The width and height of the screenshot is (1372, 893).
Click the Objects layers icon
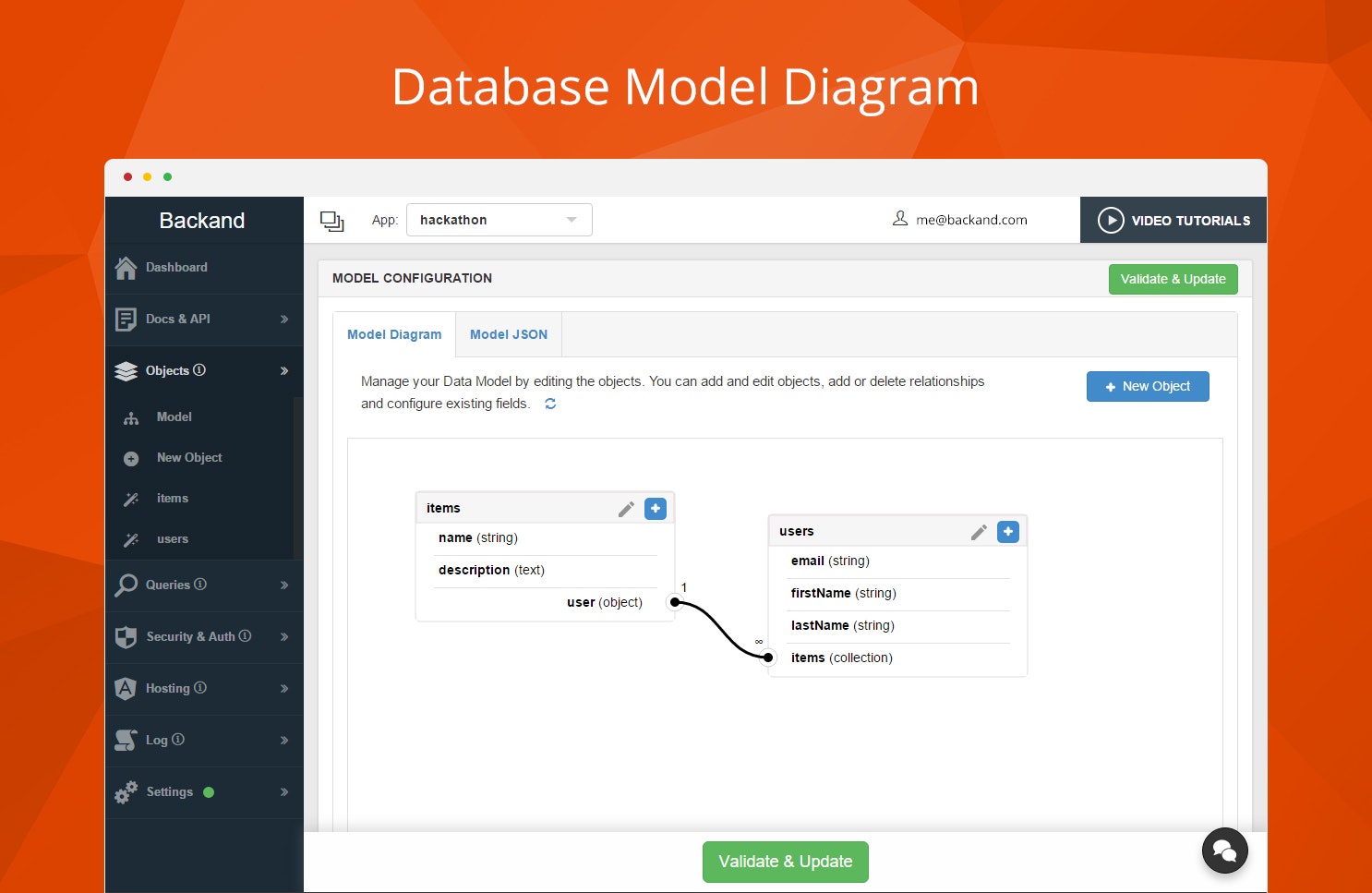pyautogui.click(x=126, y=371)
